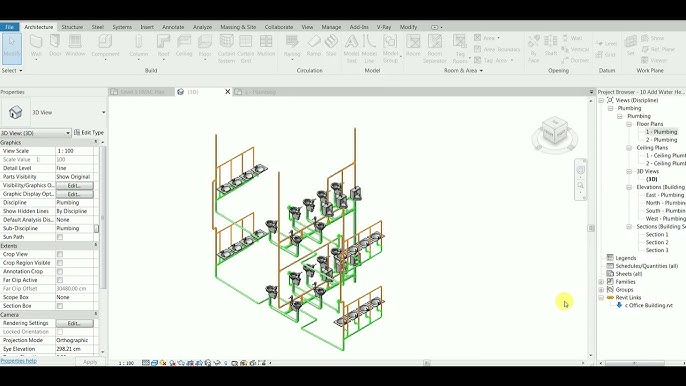The image size is (686, 386).
Task: Expand the Room & Area panel dropdown
Action: click(x=463, y=70)
